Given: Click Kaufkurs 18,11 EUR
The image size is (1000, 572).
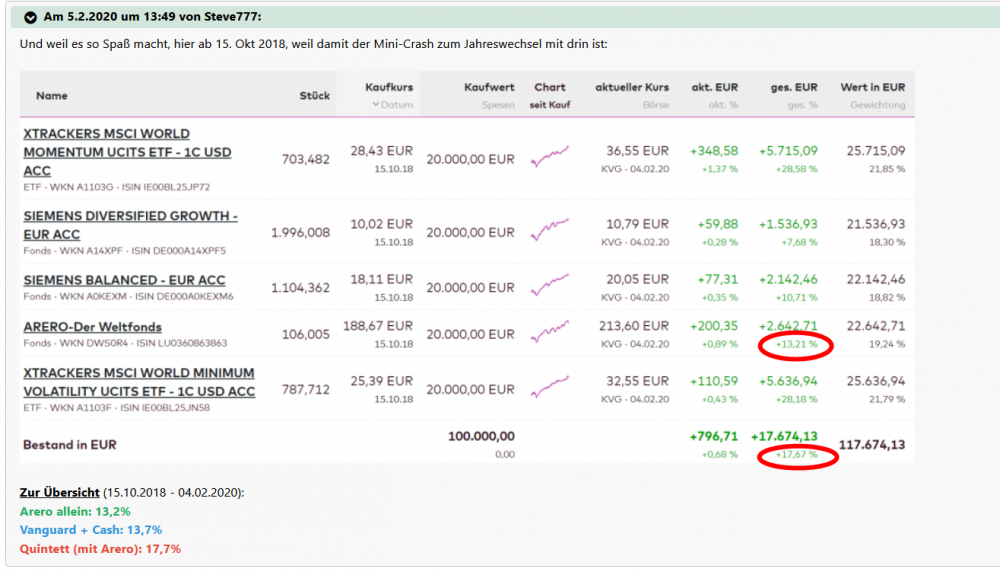Looking at the screenshot, I should (x=381, y=279).
